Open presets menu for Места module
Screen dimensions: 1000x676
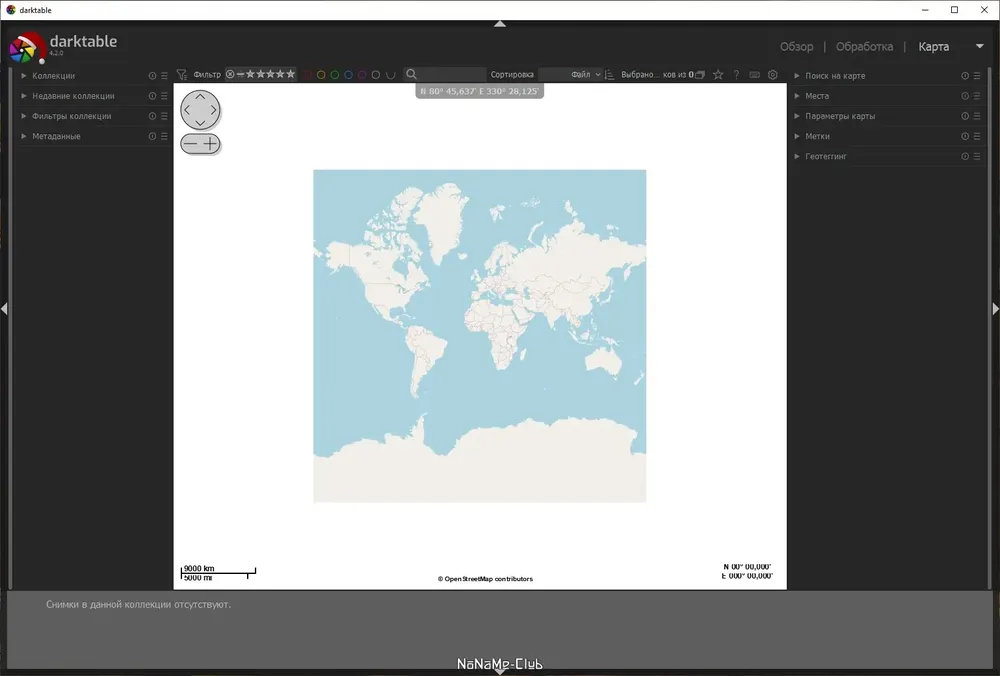977,96
